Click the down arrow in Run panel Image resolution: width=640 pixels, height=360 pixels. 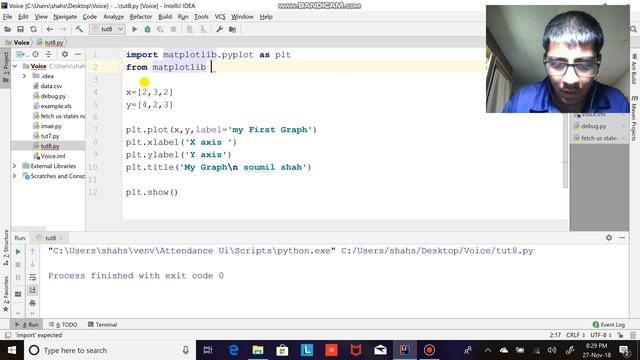33,264
